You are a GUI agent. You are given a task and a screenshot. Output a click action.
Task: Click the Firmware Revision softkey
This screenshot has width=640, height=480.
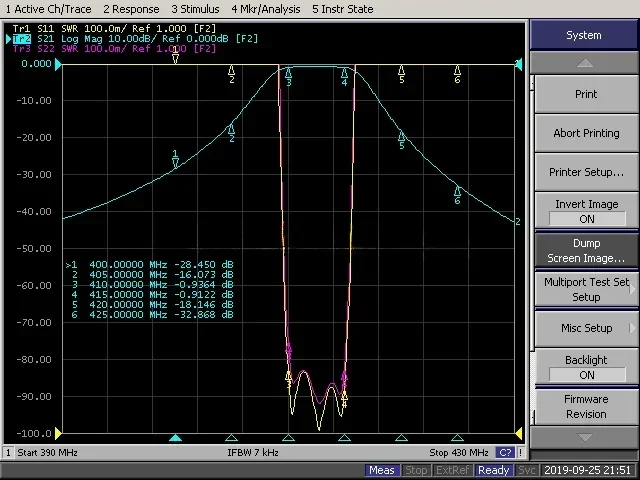(x=586, y=406)
